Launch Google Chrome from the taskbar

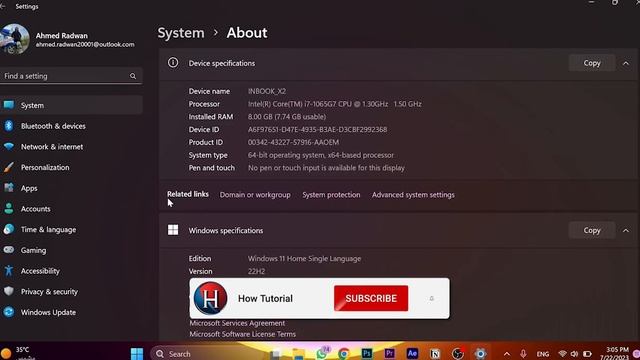click(344, 353)
